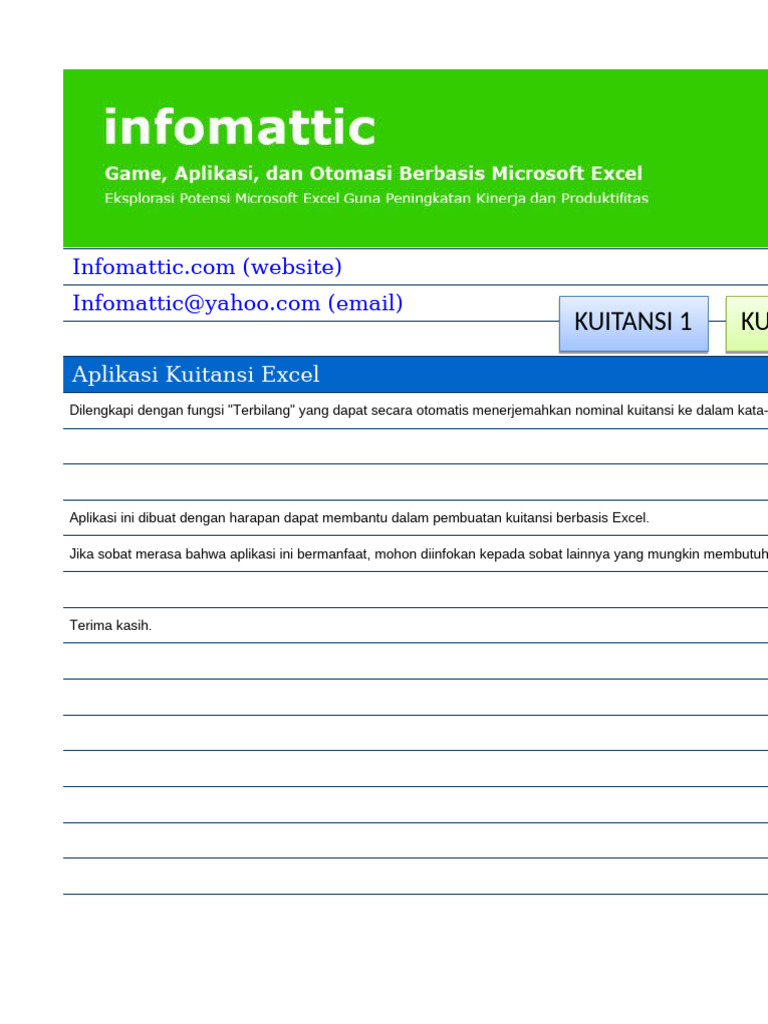This screenshot has width=768, height=1024.
Task: Select the 'Game, Aplikasi, dan Otomasi' subtitle
Action: 373,174
